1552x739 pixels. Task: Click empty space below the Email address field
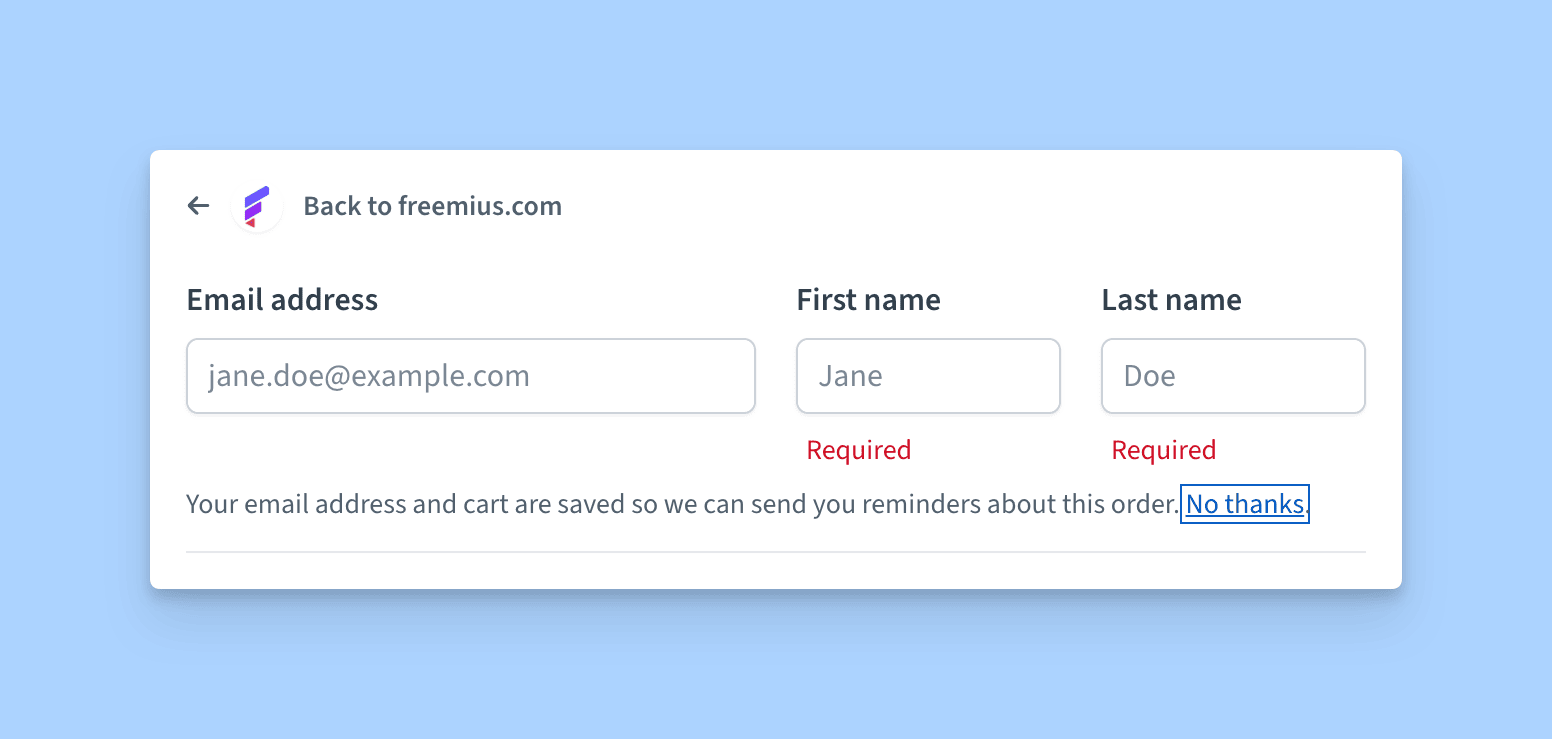(x=470, y=450)
